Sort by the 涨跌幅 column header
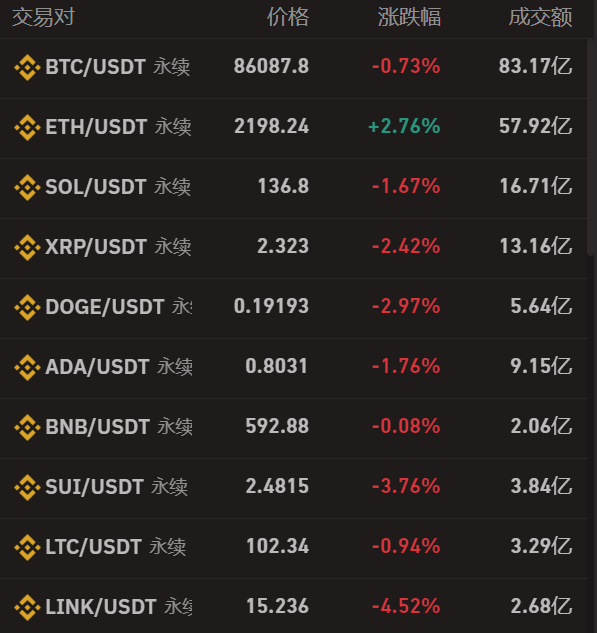Viewport: 597px width, 633px height. 409,17
